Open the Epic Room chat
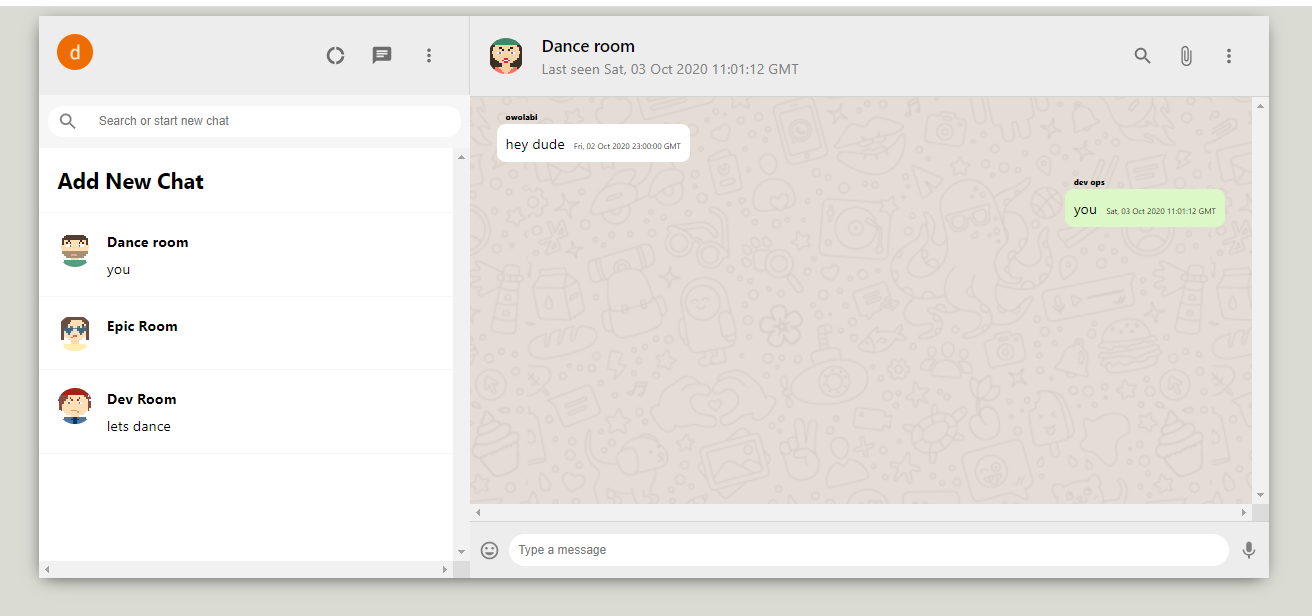Image resolution: width=1312 pixels, height=616 pixels. pyautogui.click(x=246, y=333)
